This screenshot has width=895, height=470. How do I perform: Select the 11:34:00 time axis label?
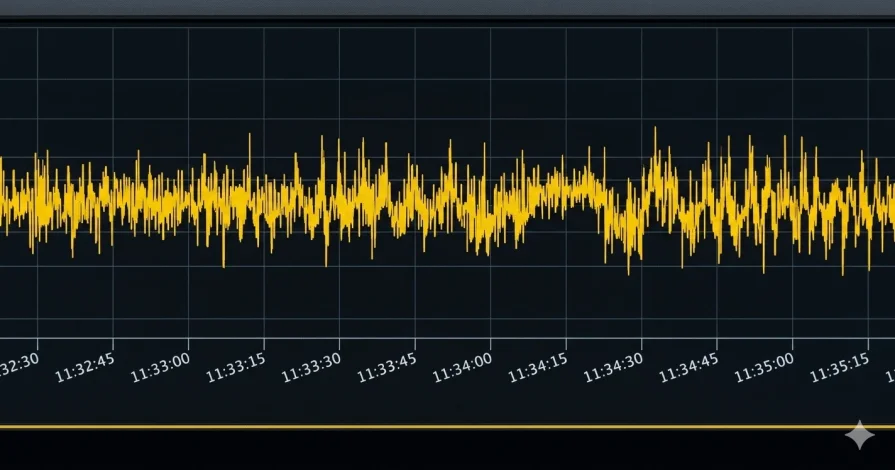462,367
